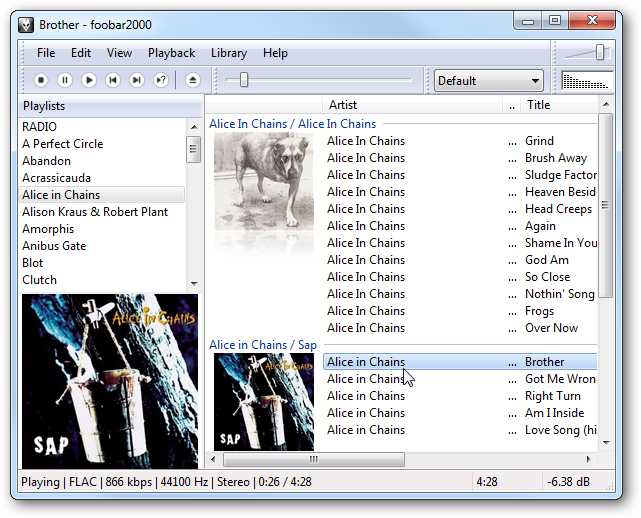The width and height of the screenshot is (641, 518).
Task: Select the Alice in Chains playlist
Action: click(x=102, y=195)
